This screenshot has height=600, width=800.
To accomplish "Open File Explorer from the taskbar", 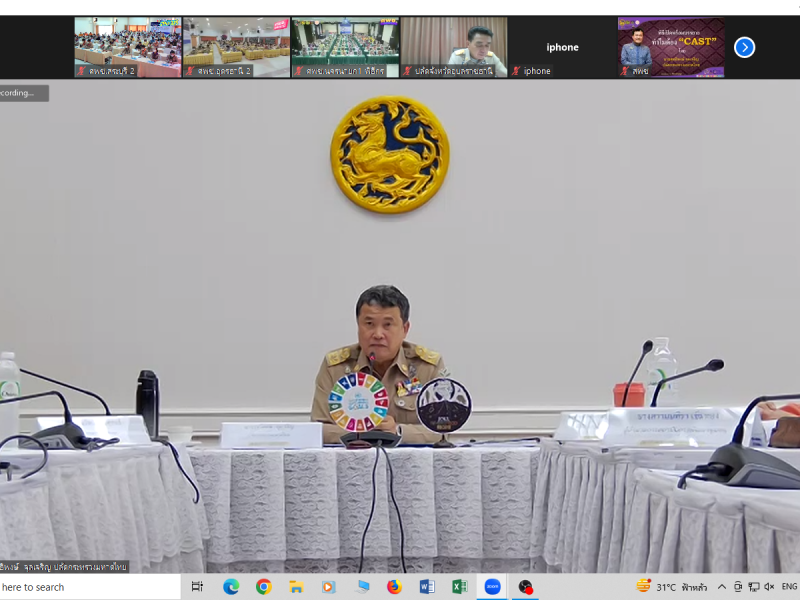I will [x=296, y=587].
